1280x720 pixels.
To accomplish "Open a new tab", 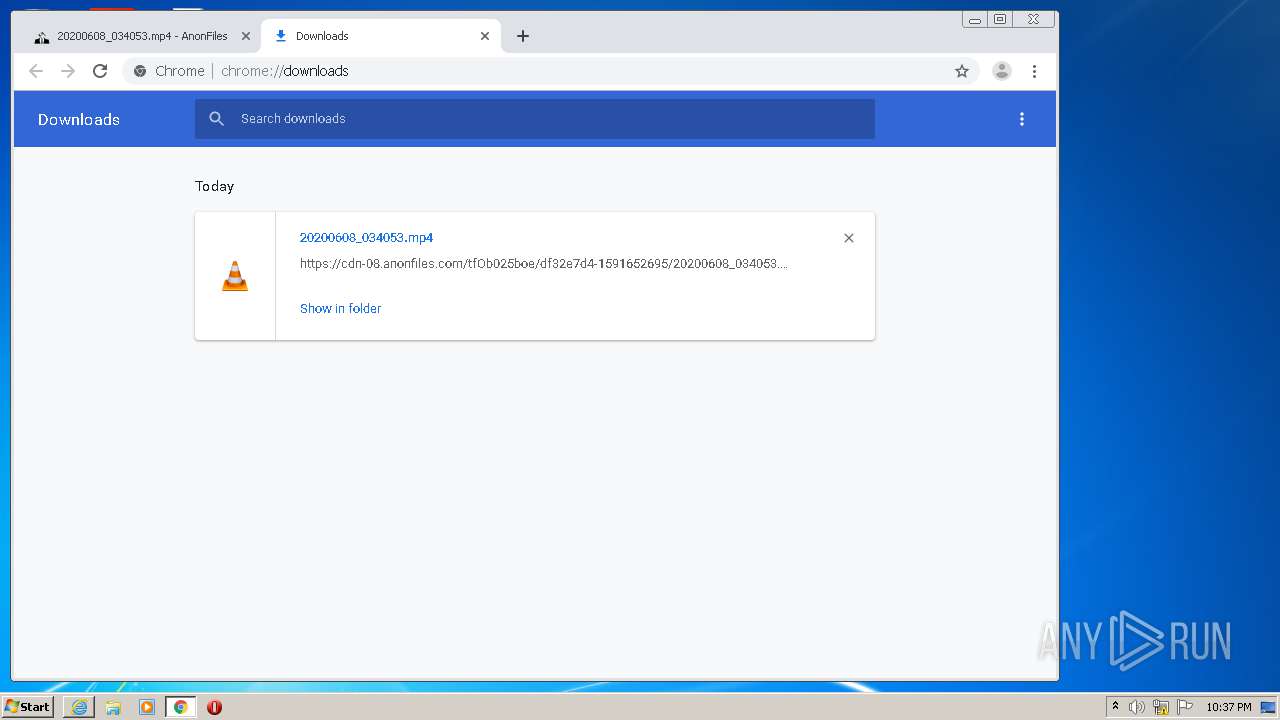I will [x=522, y=36].
